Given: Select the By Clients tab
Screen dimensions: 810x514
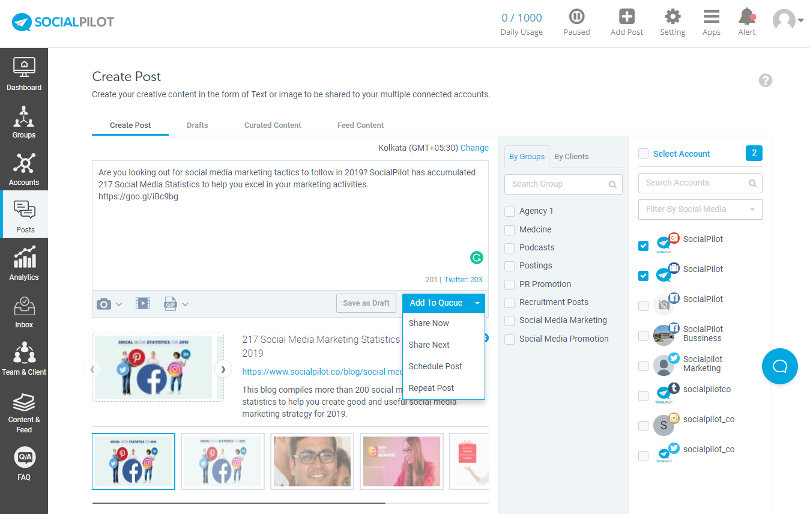Looking at the screenshot, I should tap(571, 157).
